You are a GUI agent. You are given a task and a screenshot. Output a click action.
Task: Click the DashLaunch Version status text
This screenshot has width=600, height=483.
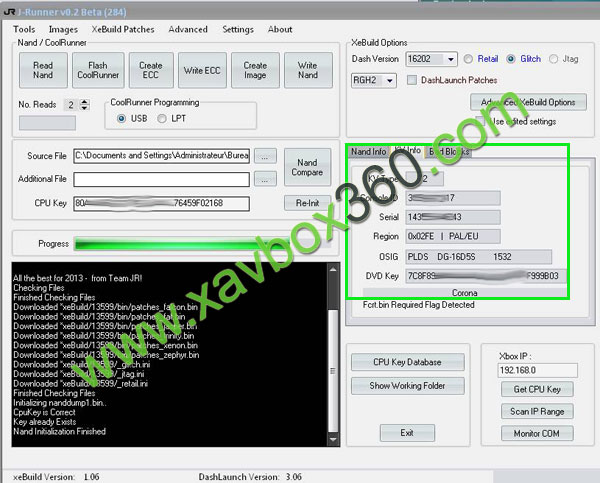[x=250, y=477]
